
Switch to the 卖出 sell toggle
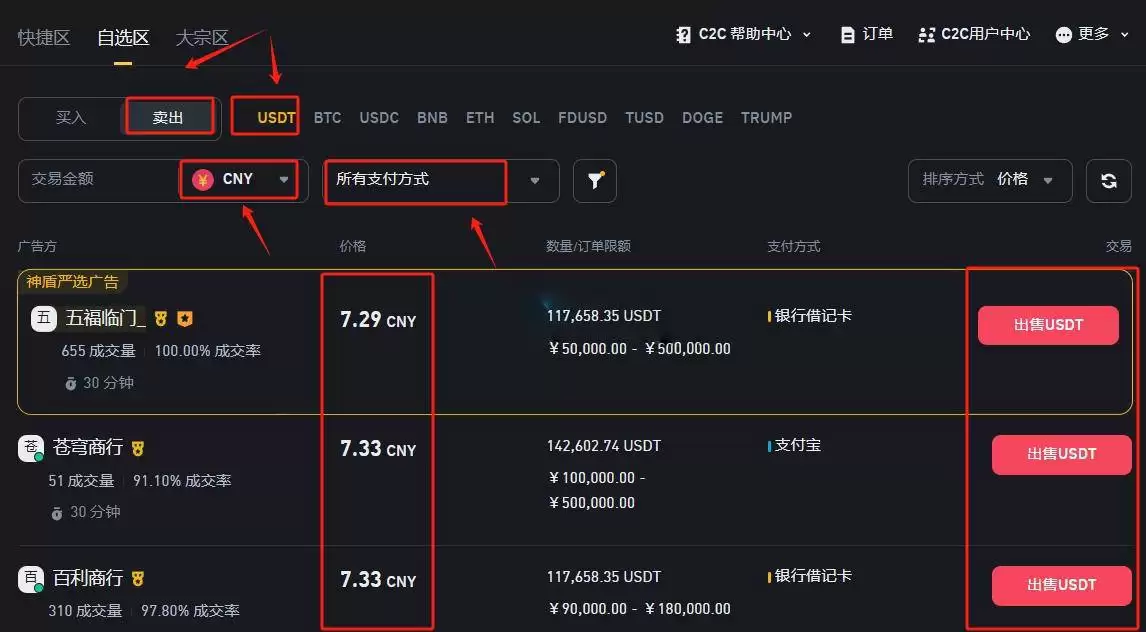(168, 116)
